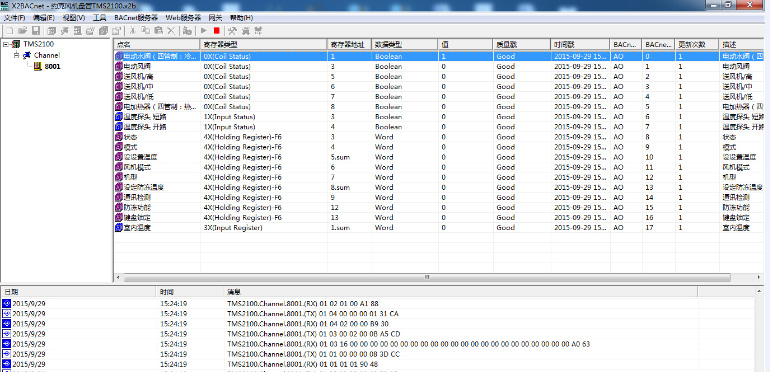Click the toolbar icon right after Delete X

tap(187, 31)
